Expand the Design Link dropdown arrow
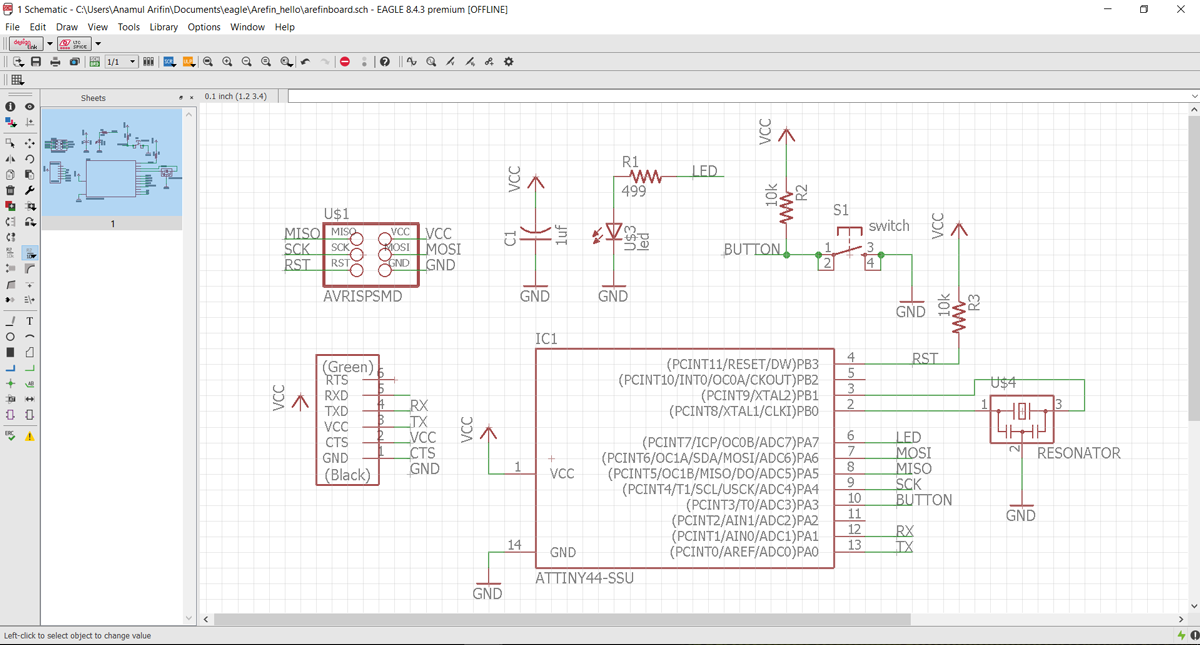1200x645 pixels. click(x=49, y=44)
